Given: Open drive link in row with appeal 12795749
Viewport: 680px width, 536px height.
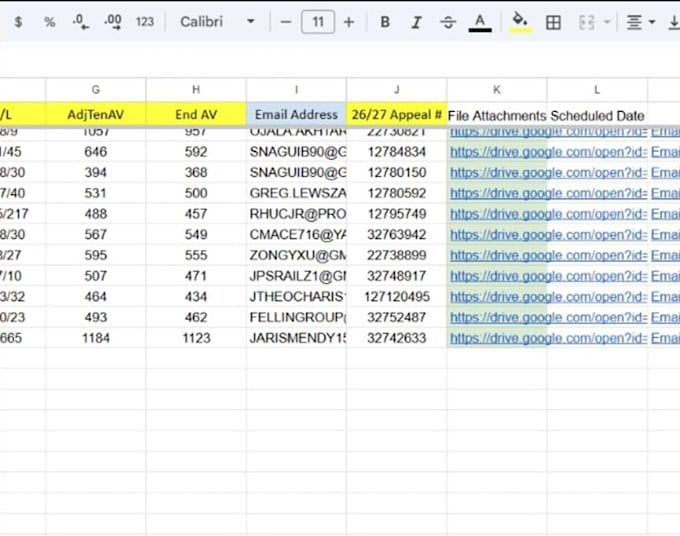Looking at the screenshot, I should (x=549, y=214).
